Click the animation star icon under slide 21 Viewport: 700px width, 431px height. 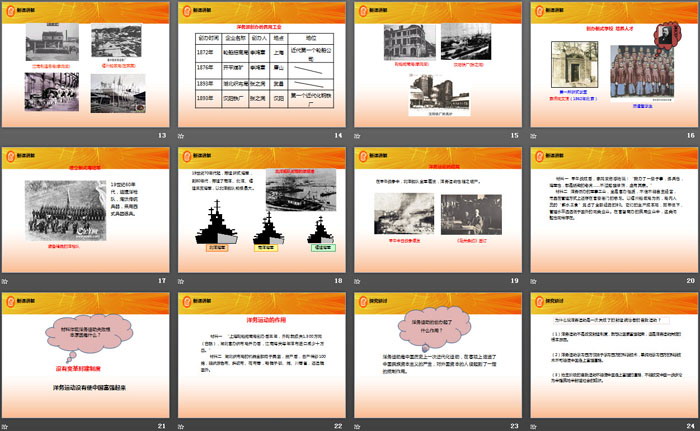[4, 427]
